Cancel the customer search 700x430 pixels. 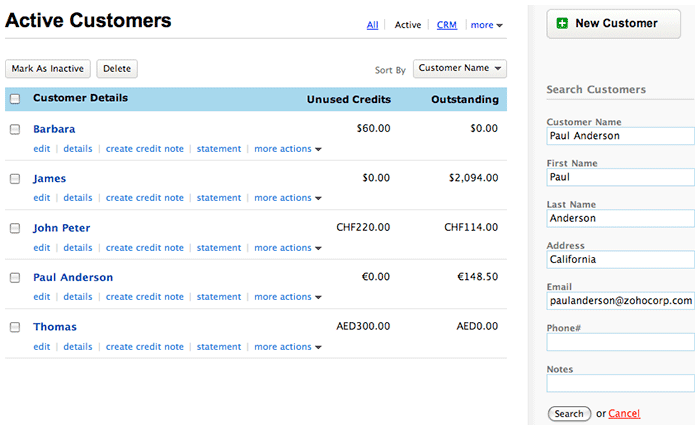[624, 413]
